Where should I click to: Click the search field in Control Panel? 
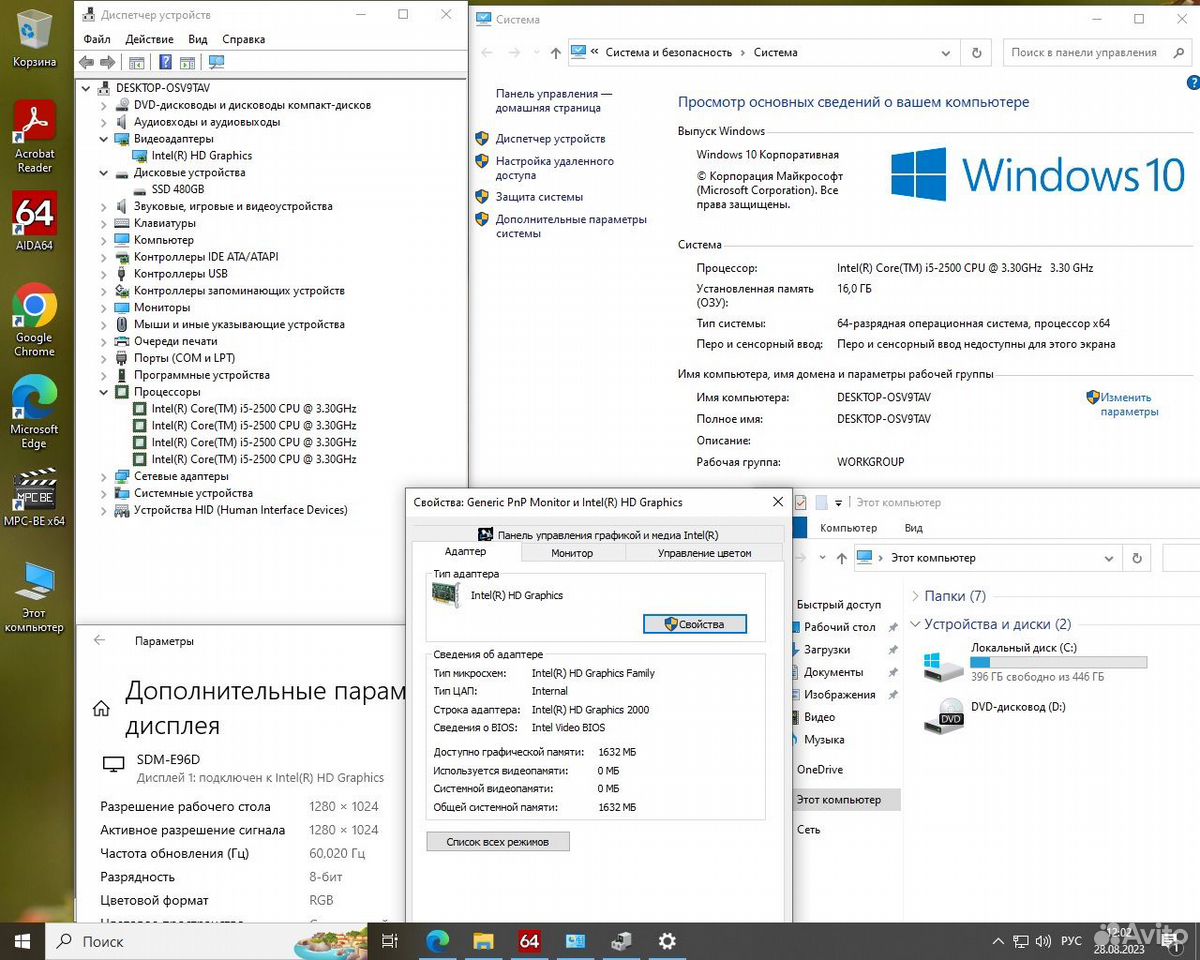1096,53
